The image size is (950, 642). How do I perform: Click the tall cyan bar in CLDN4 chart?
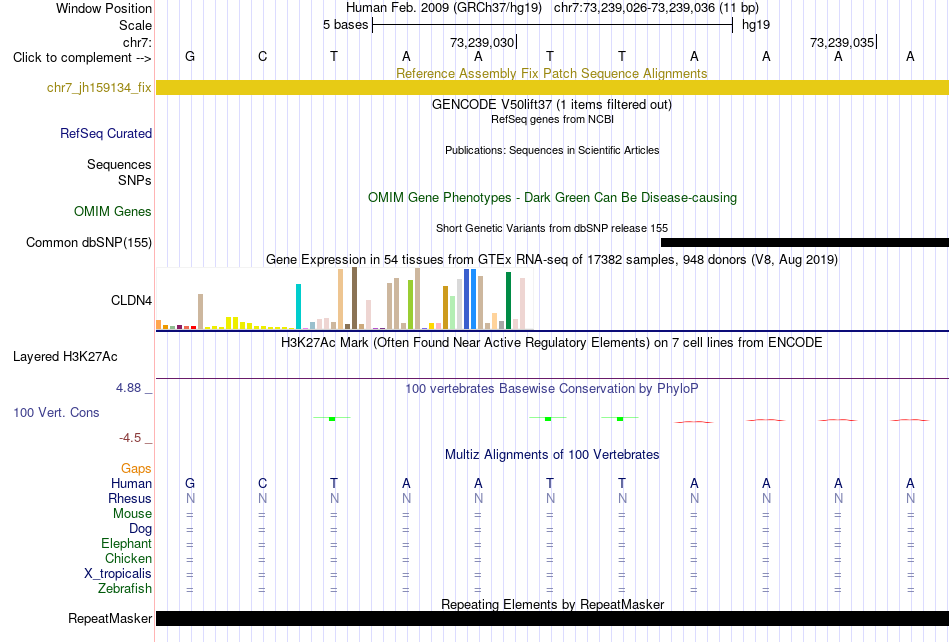point(298,306)
